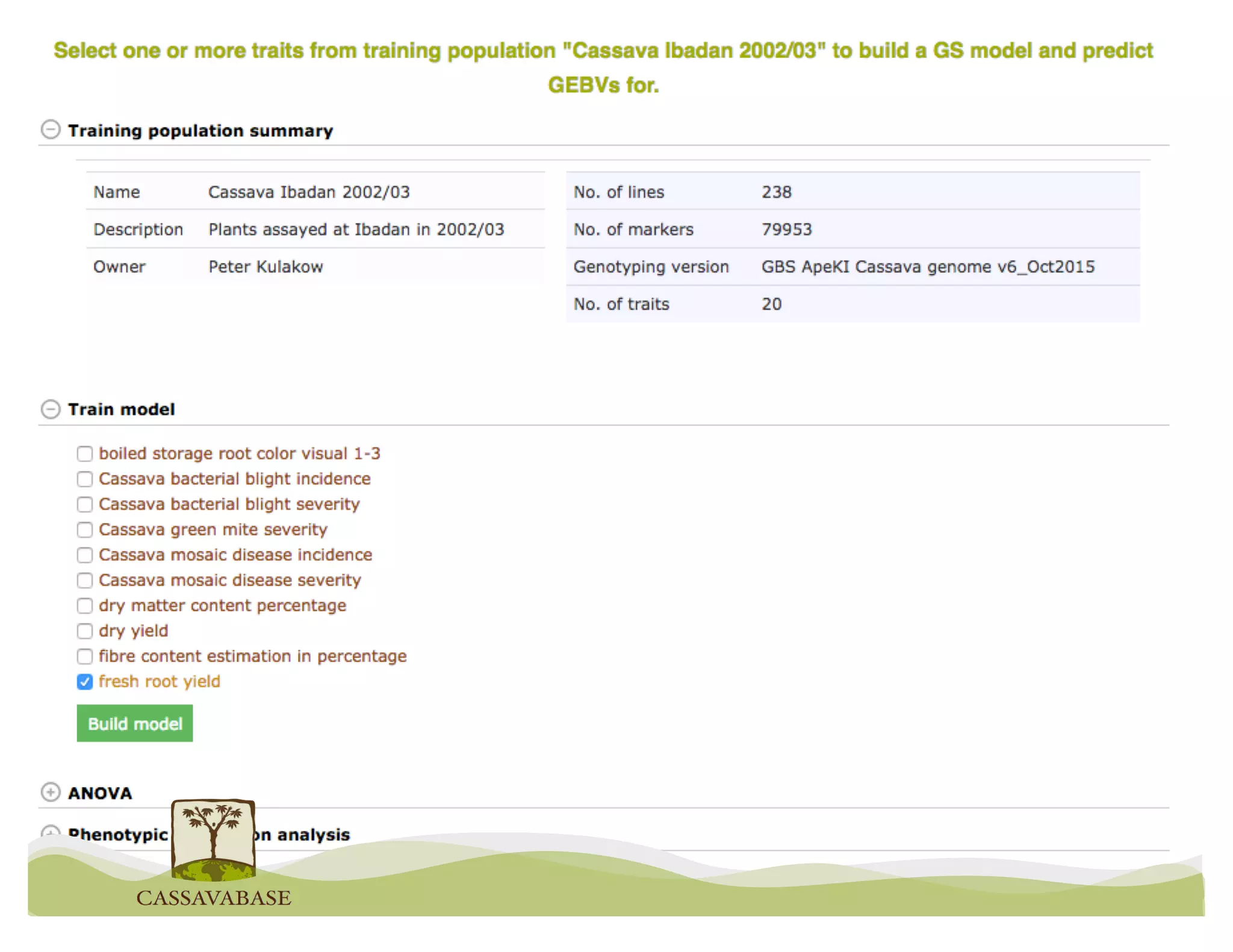
Task: Collapse the Training population summary section
Action: [51, 129]
